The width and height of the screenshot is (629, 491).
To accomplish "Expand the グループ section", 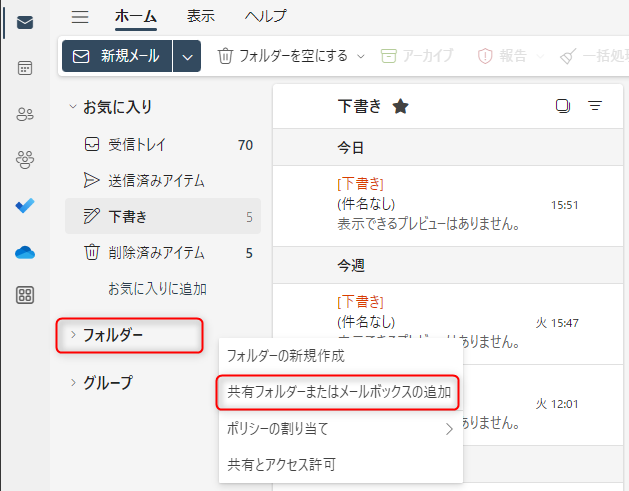I will pyautogui.click(x=72, y=382).
